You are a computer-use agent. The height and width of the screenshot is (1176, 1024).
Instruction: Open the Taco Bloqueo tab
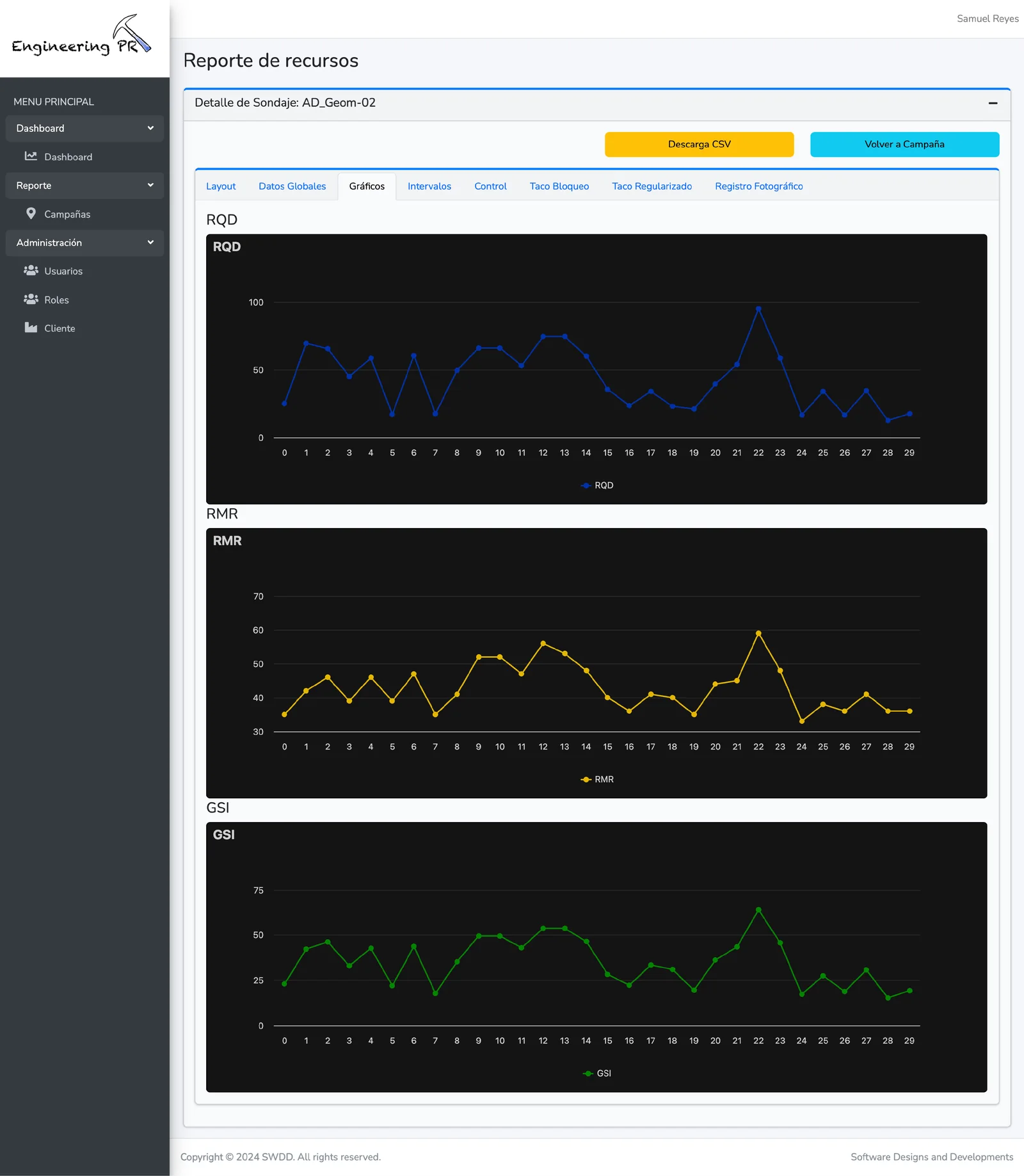(559, 186)
